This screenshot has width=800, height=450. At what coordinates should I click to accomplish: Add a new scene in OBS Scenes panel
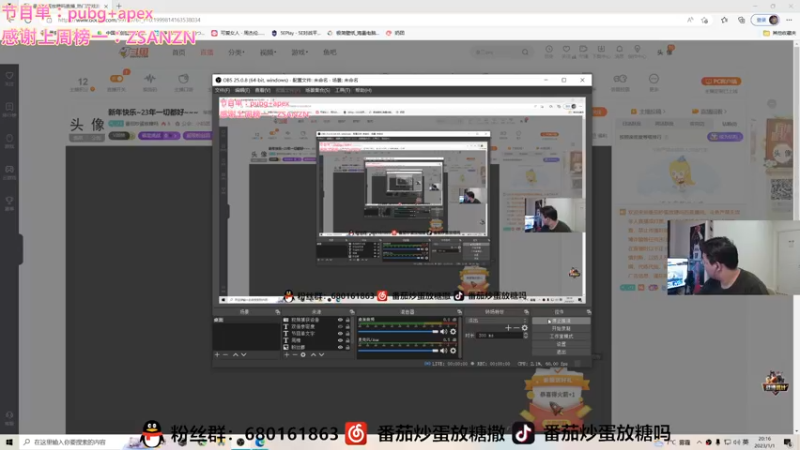(x=217, y=355)
